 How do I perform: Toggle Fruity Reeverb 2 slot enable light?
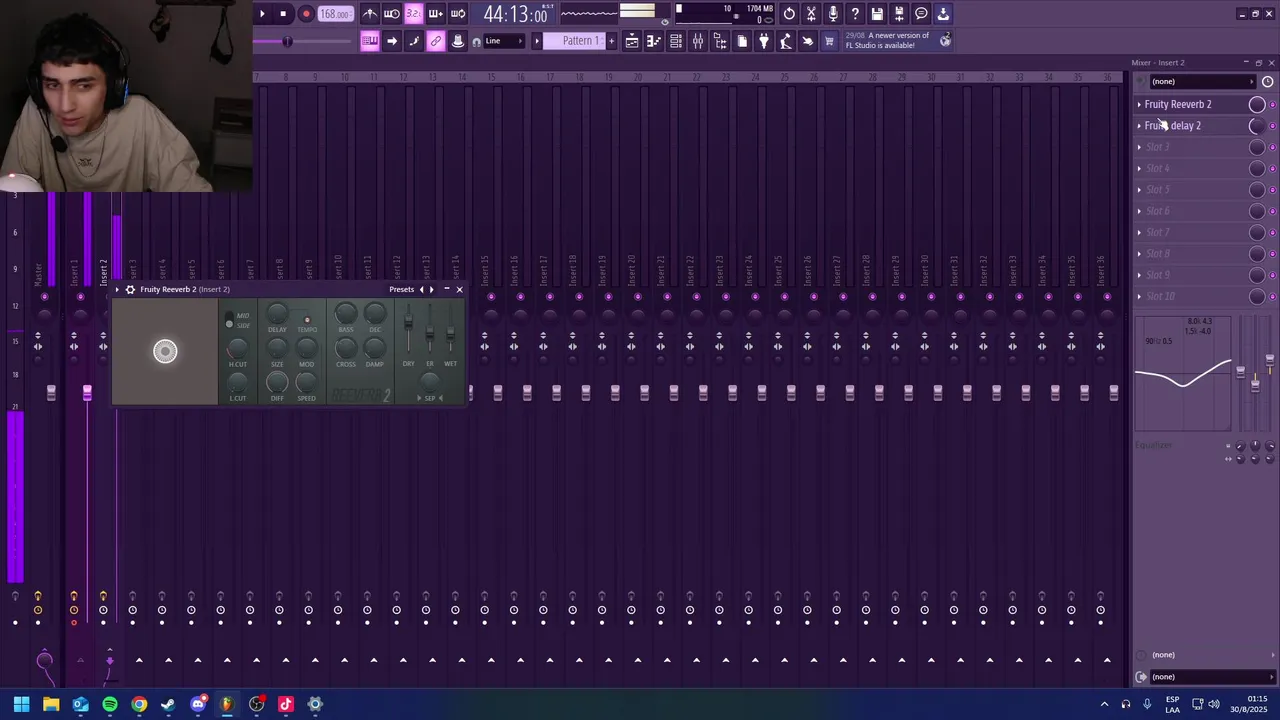pos(1272,105)
